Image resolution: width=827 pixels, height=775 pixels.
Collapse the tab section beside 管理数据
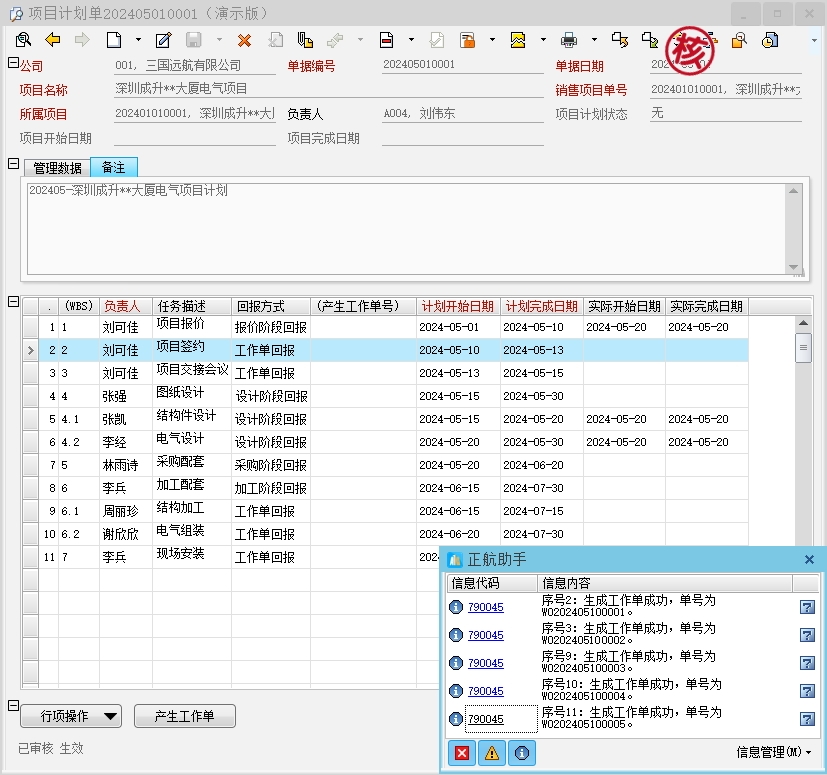click(x=14, y=164)
